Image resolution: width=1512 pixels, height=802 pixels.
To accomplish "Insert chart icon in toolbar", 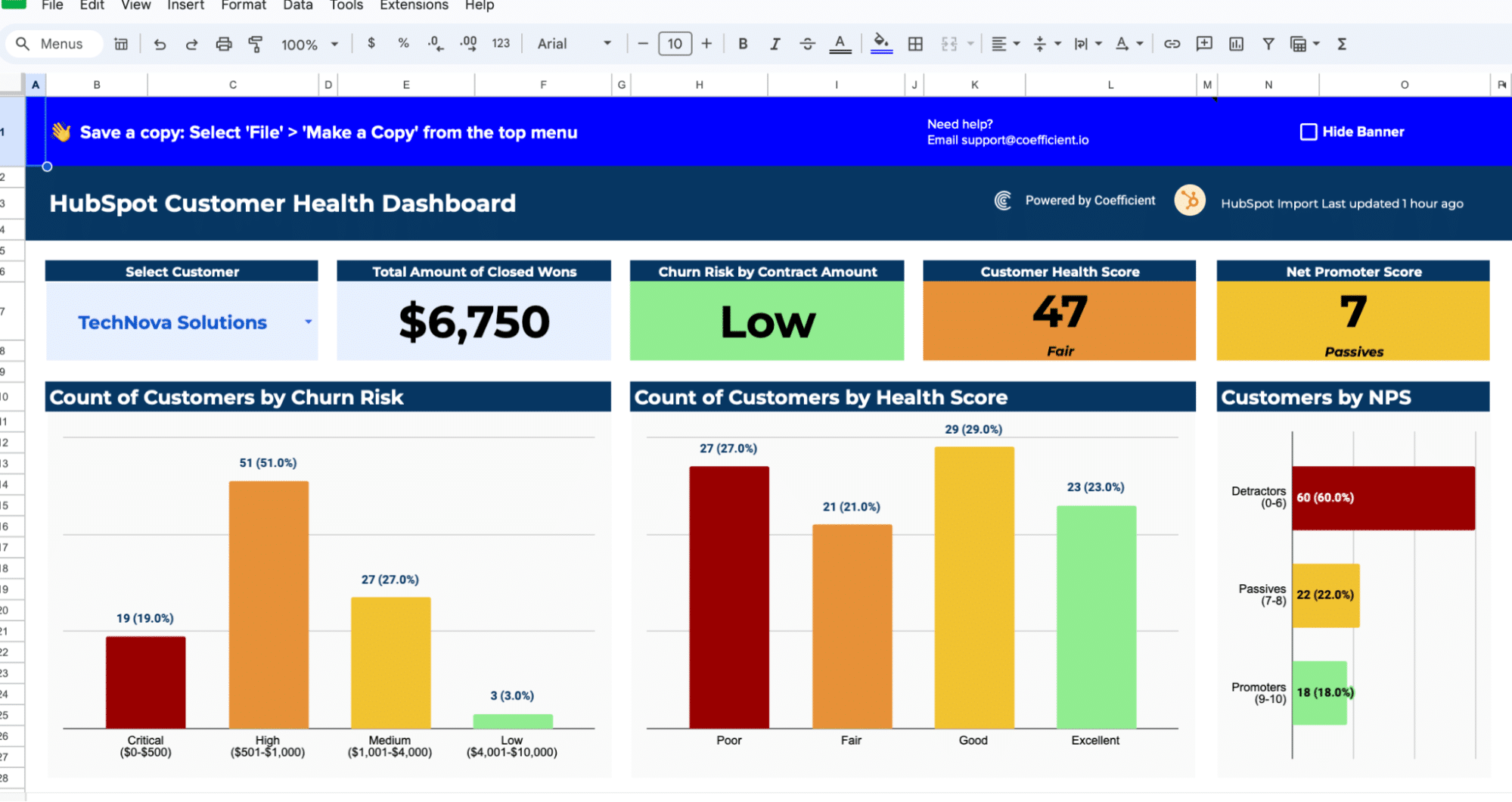I will click(1236, 44).
